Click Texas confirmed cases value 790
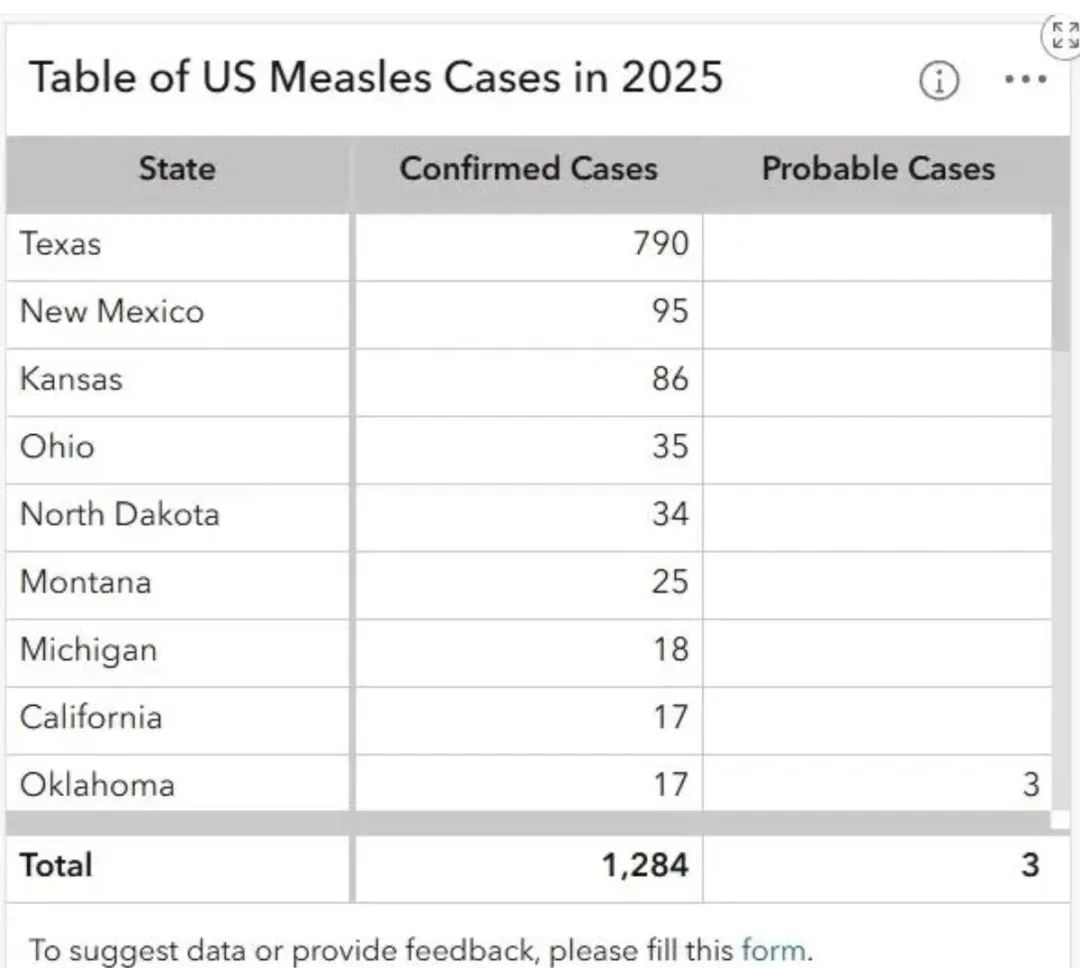 pos(661,244)
